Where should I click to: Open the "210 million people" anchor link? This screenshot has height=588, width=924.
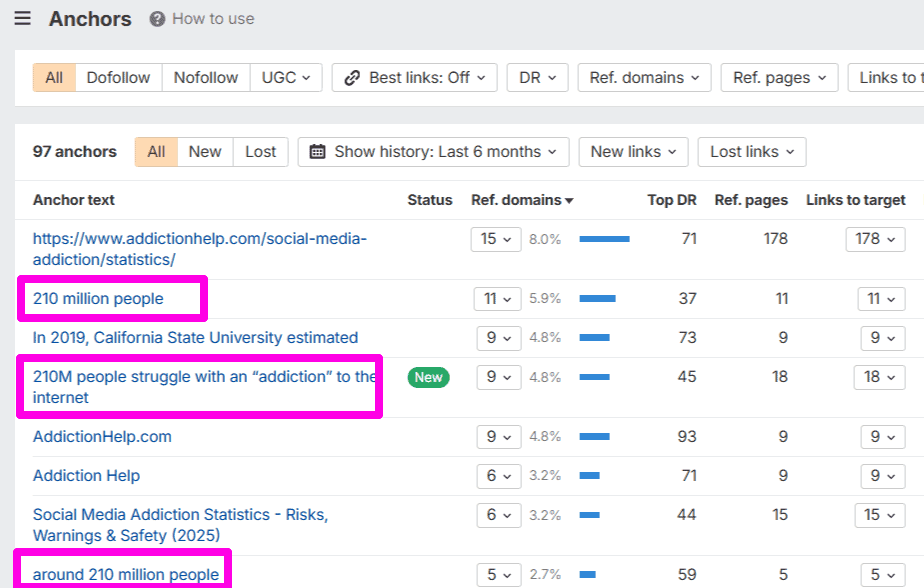(97, 298)
